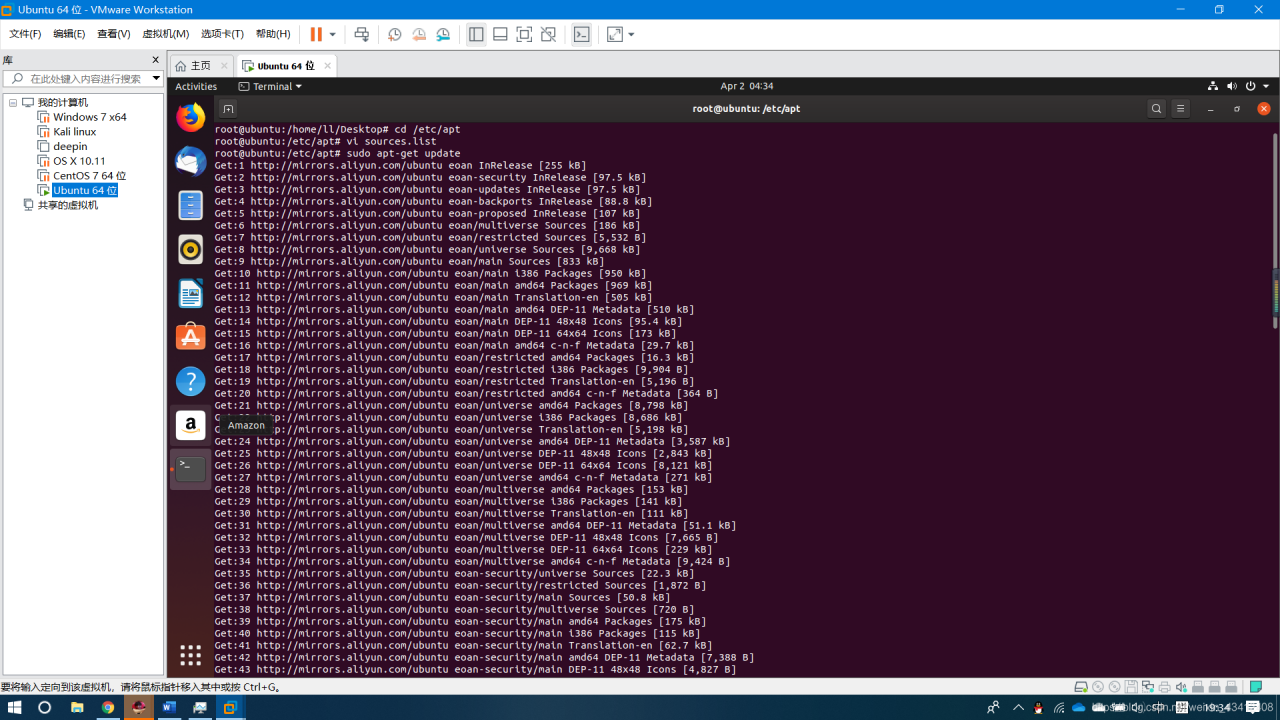The width and height of the screenshot is (1280, 720).
Task: Focus the library search input field
Action: click(x=83, y=78)
